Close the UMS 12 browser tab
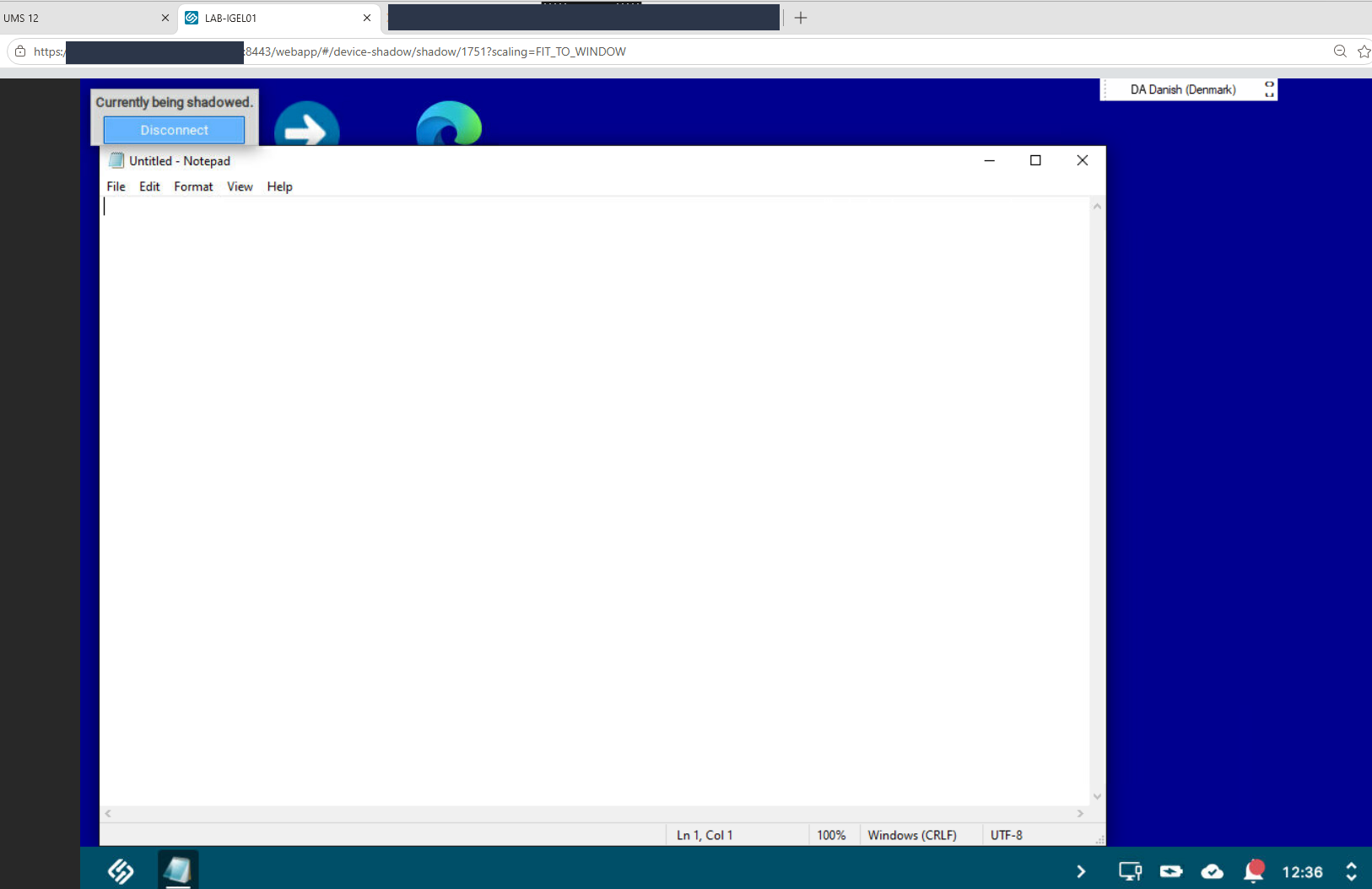 (165, 18)
